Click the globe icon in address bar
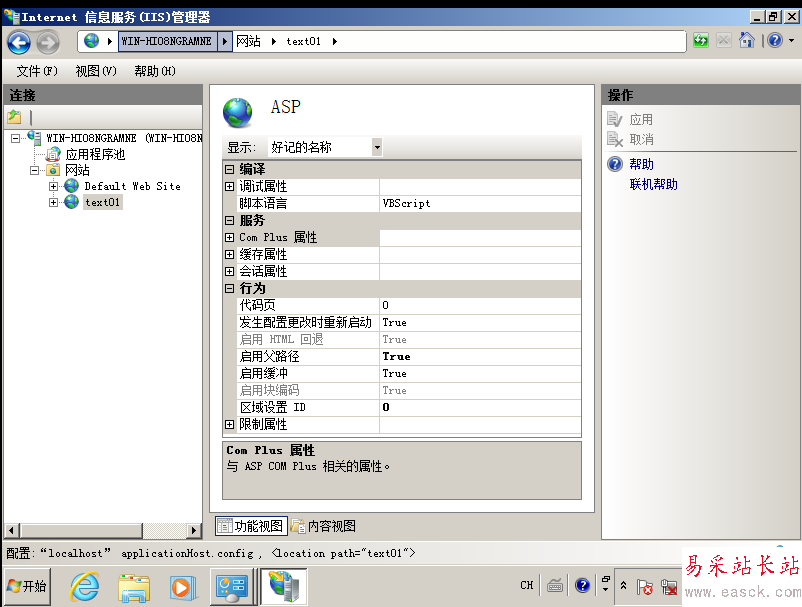This screenshot has height=607, width=802. point(92,40)
